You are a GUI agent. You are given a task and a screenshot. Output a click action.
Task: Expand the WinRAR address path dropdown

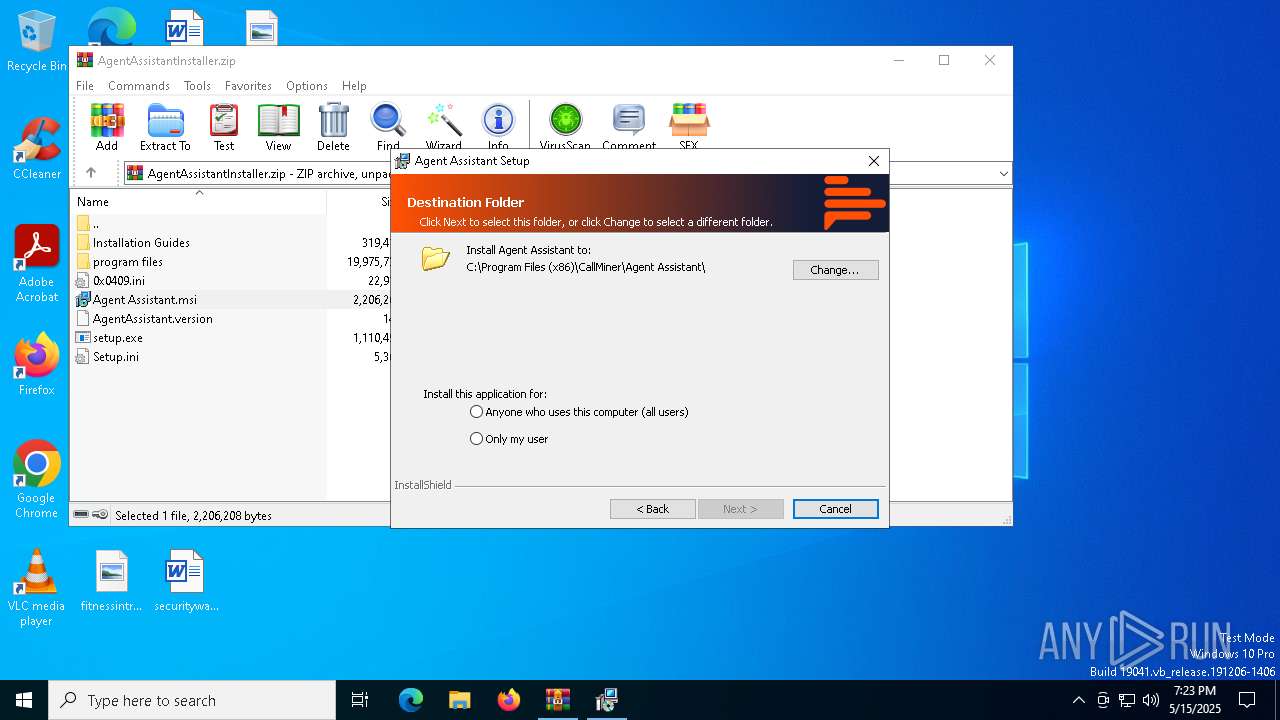coord(1003,173)
